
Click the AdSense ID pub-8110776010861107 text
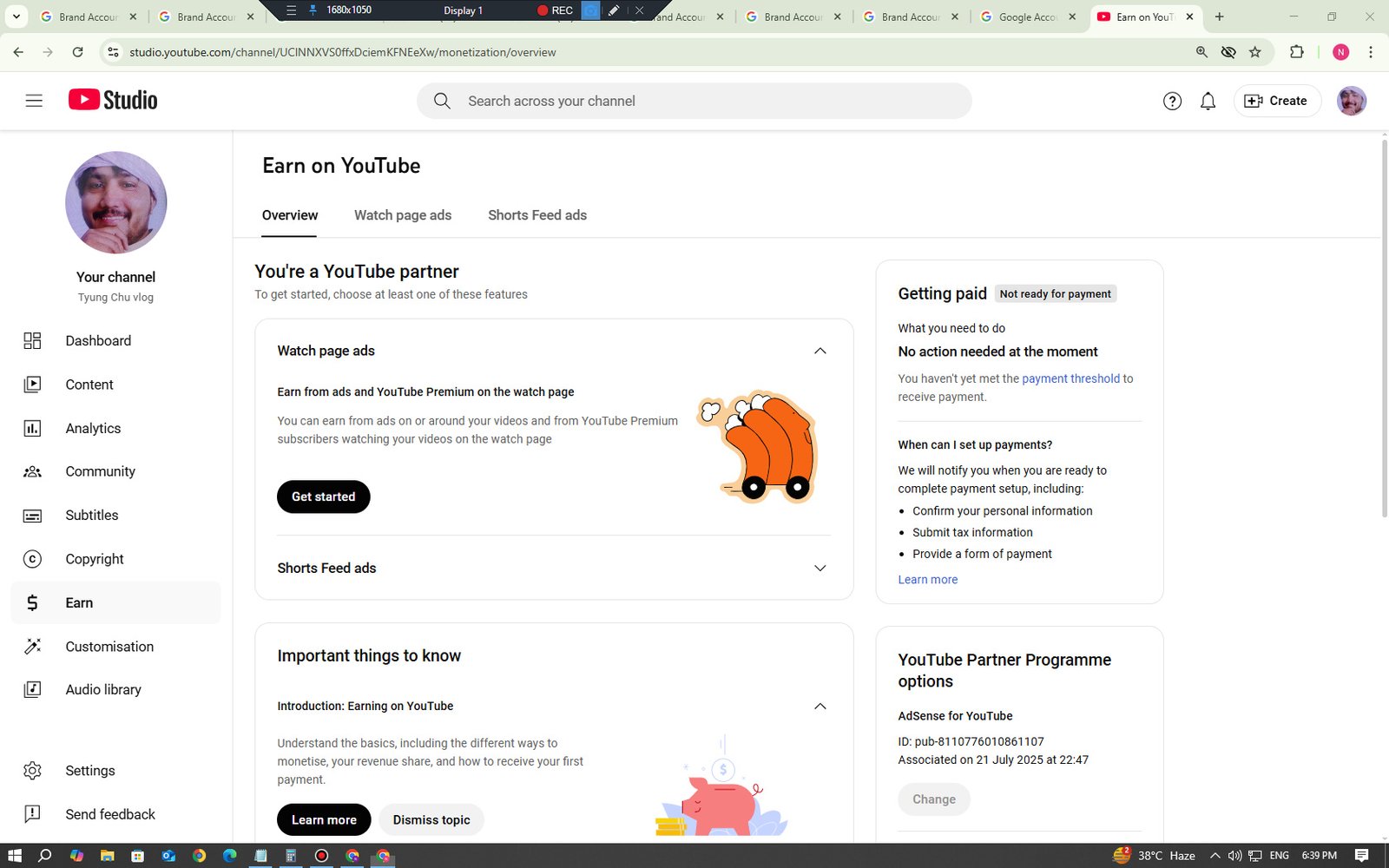tap(971, 741)
